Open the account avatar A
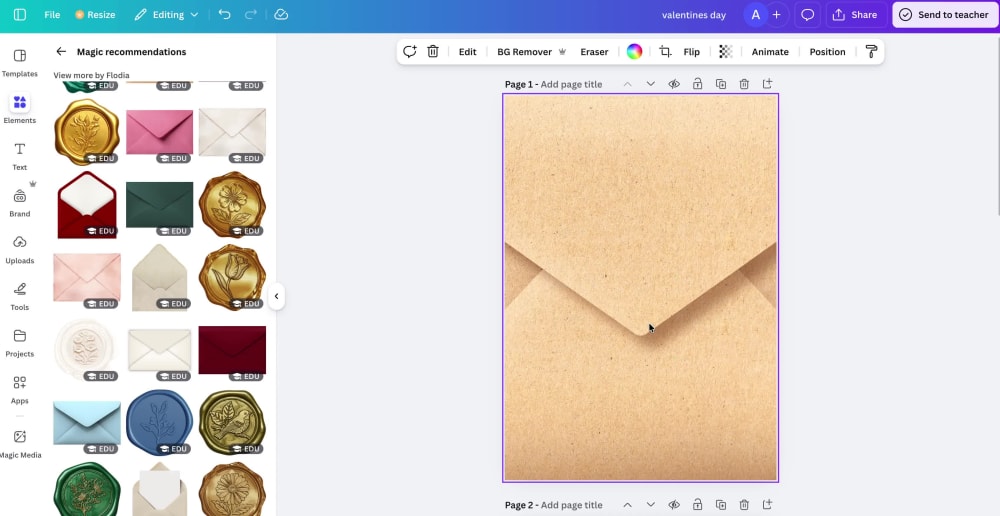 click(x=756, y=15)
